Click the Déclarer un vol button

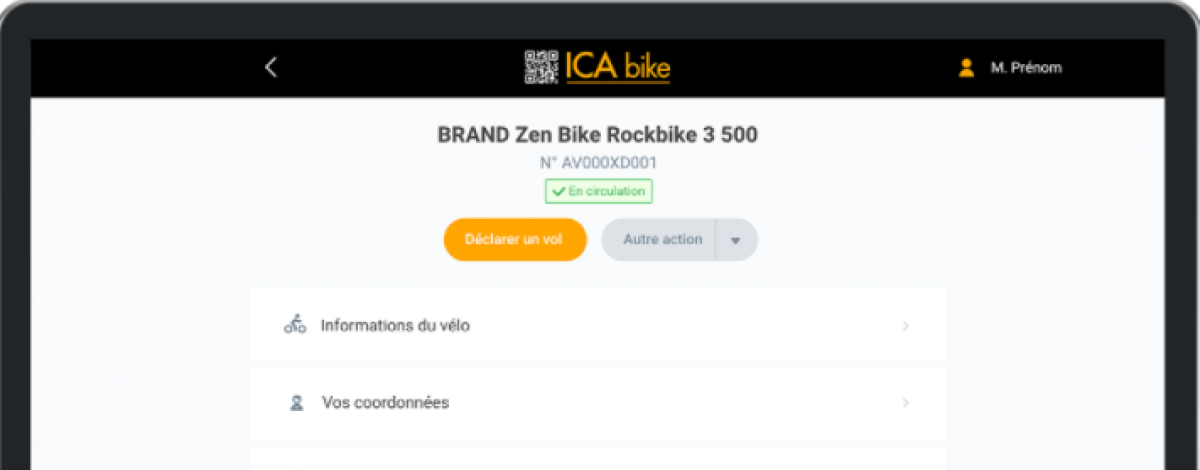[x=515, y=240]
